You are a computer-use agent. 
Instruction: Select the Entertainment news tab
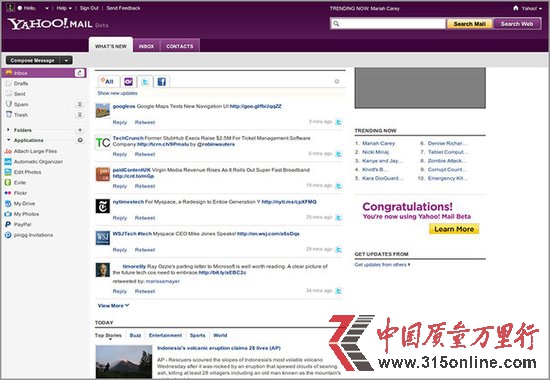point(165,335)
